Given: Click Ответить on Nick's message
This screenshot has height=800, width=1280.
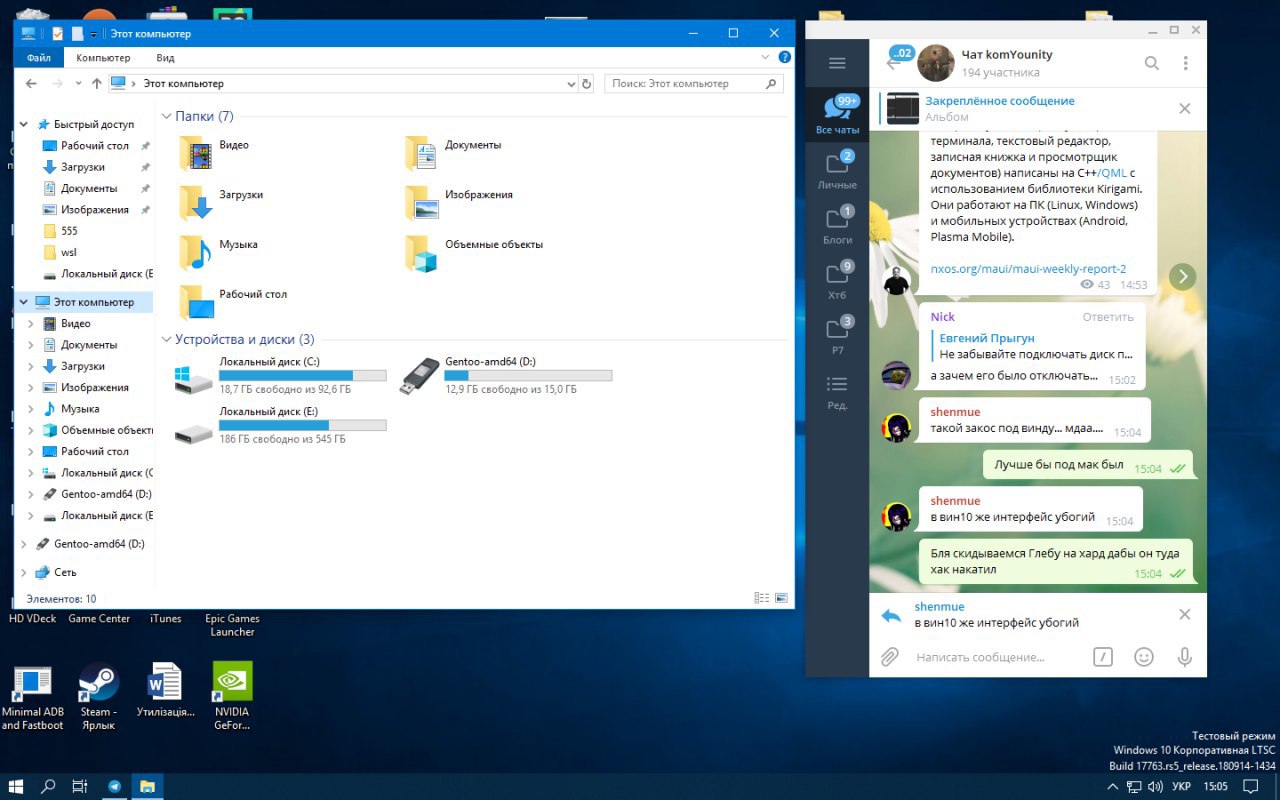Looking at the screenshot, I should [x=1108, y=317].
